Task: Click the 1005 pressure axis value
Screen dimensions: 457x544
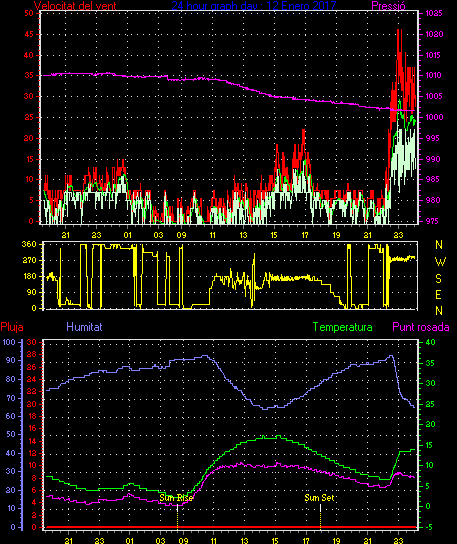Action: [x=434, y=96]
